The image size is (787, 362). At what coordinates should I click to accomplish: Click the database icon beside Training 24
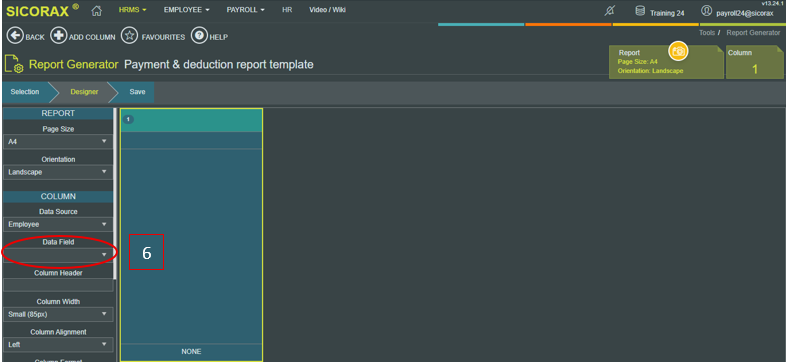pos(640,11)
